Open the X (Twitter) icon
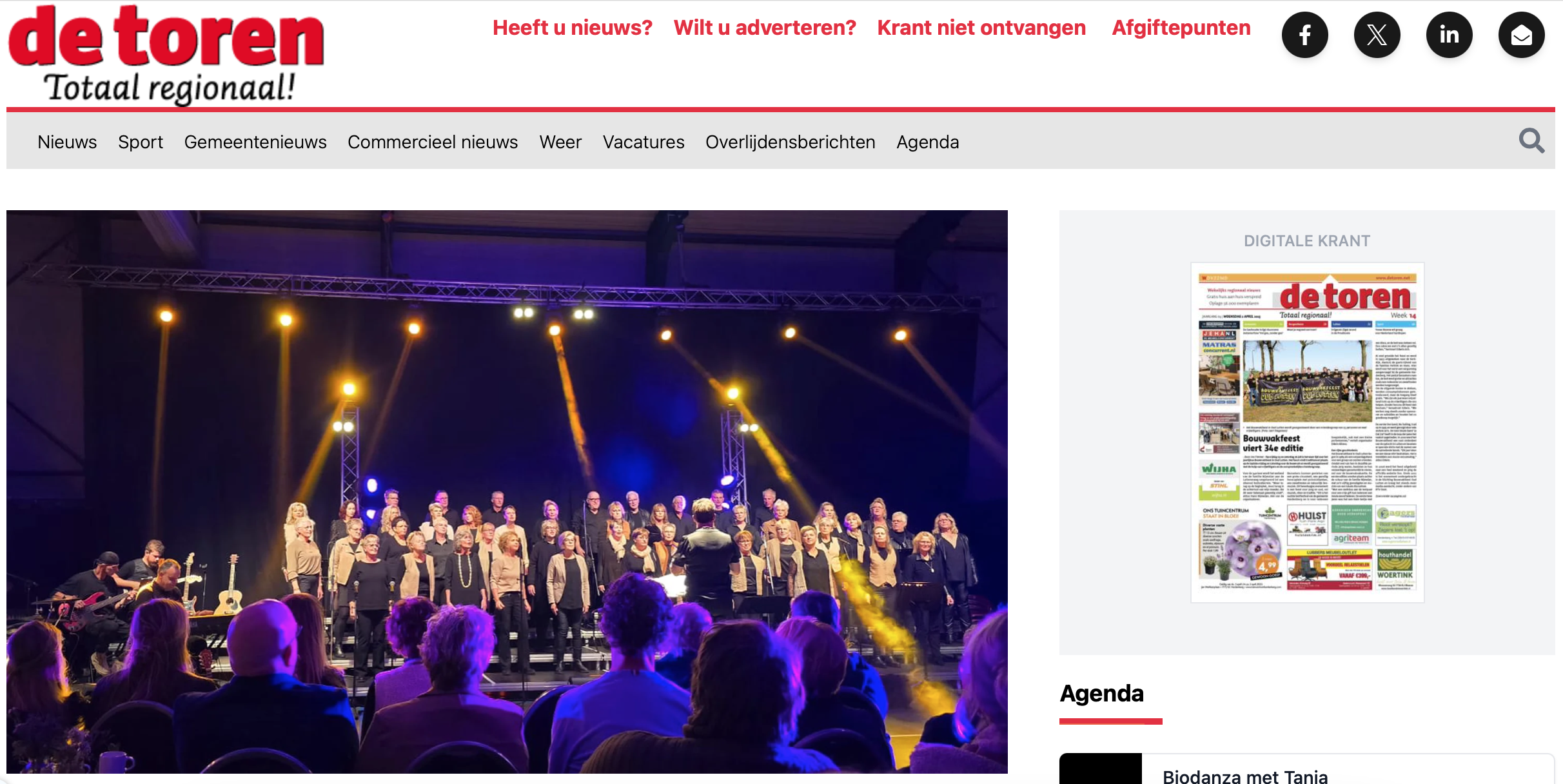Viewport: 1563px width, 784px height. (1377, 35)
